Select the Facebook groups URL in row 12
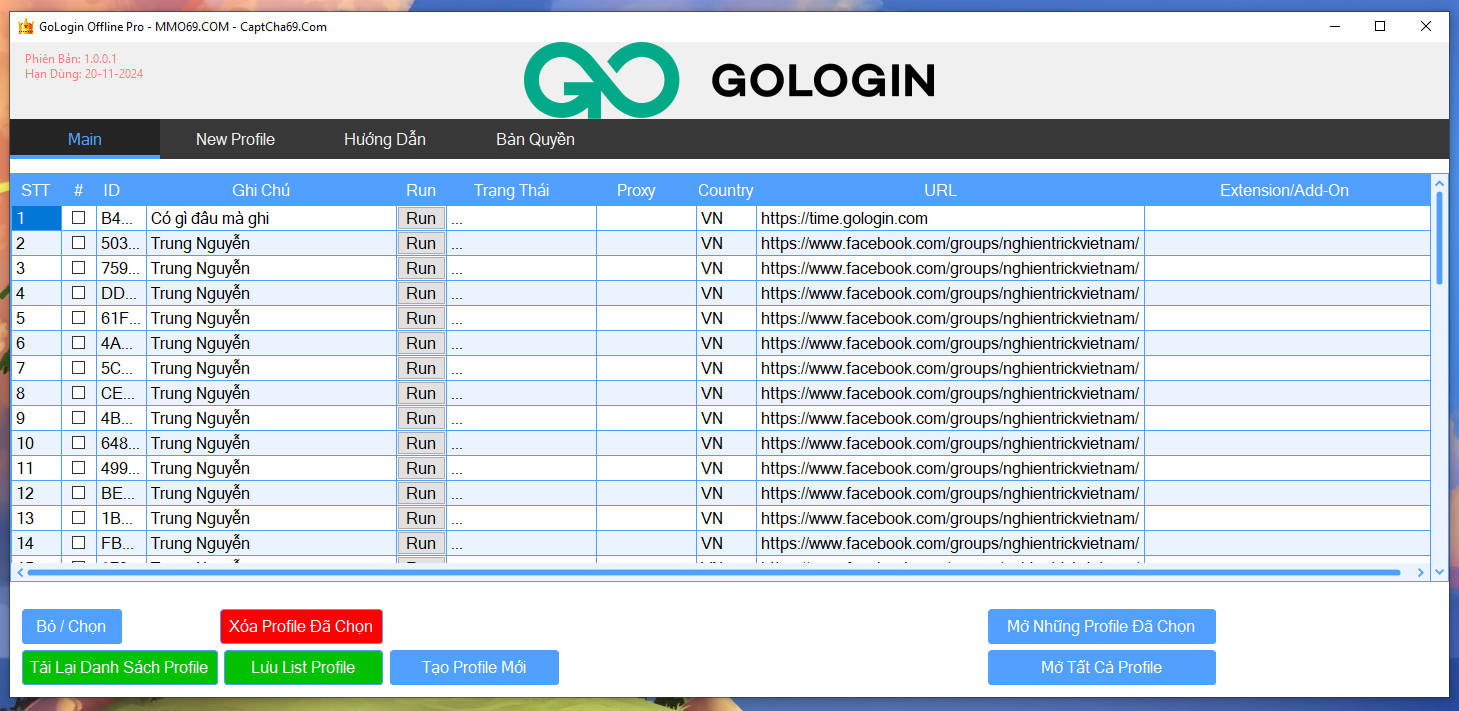The width and height of the screenshot is (1459, 711). (x=950, y=493)
